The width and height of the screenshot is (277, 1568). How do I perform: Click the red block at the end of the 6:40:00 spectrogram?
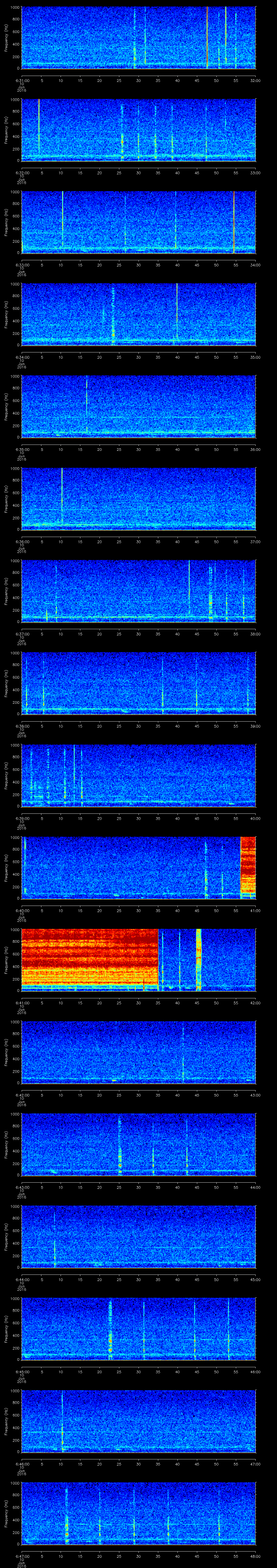tap(248, 866)
